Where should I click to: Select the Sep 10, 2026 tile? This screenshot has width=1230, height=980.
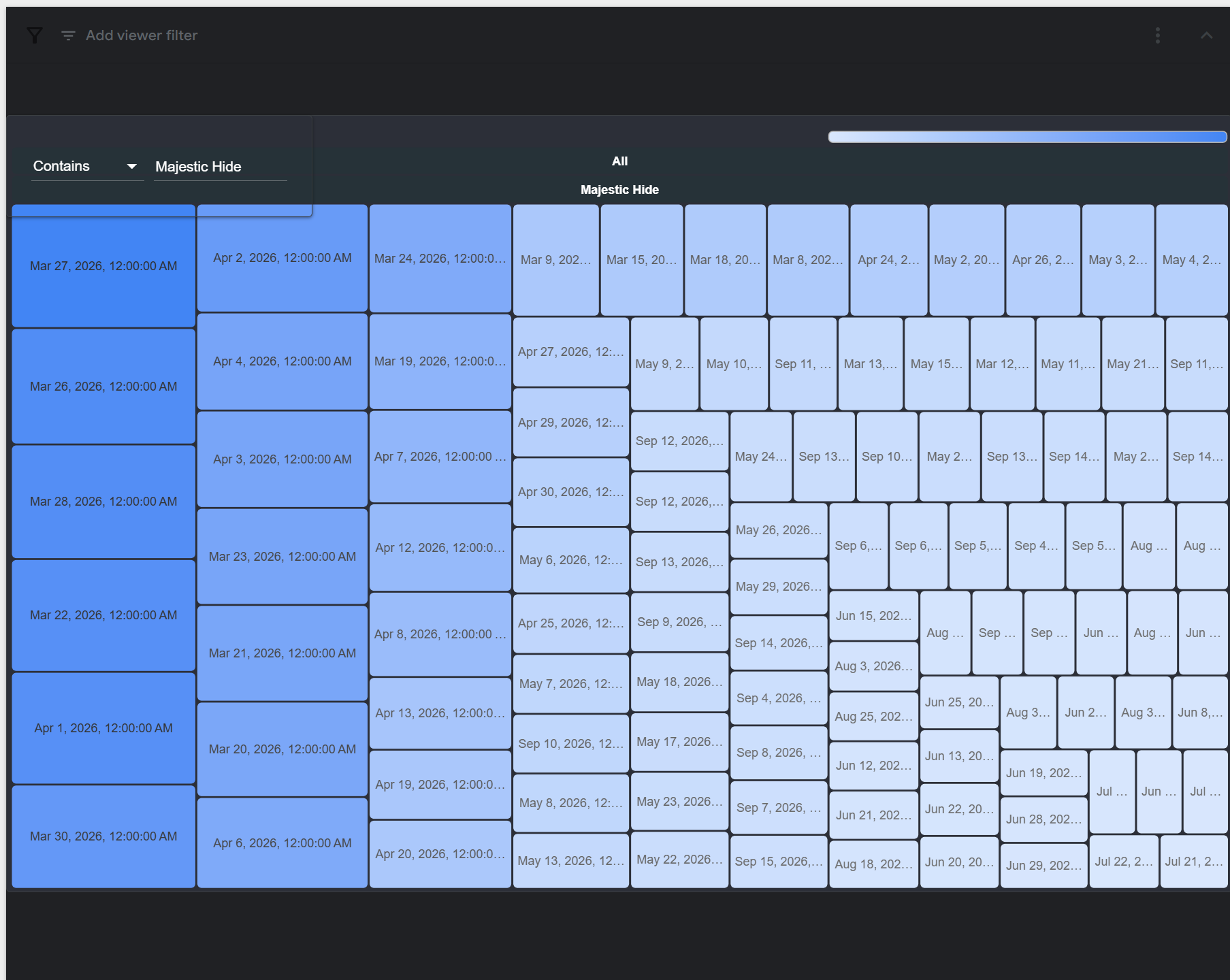(x=571, y=744)
